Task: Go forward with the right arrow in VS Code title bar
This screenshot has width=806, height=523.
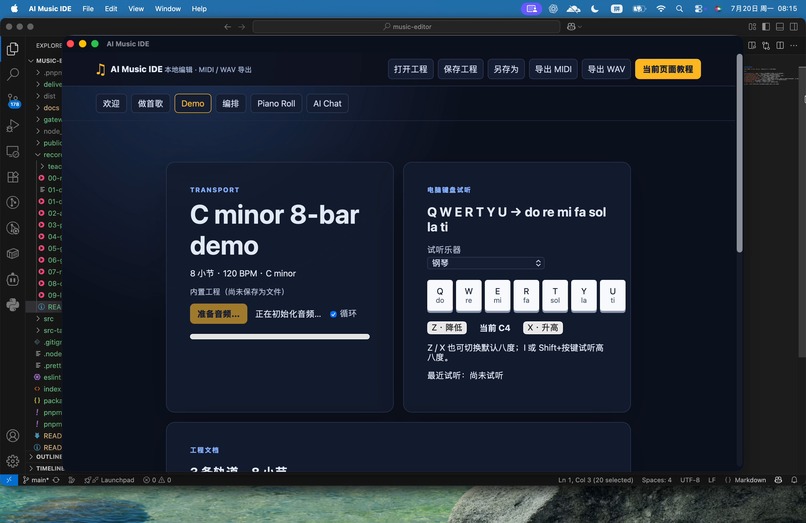Action: click(242, 26)
